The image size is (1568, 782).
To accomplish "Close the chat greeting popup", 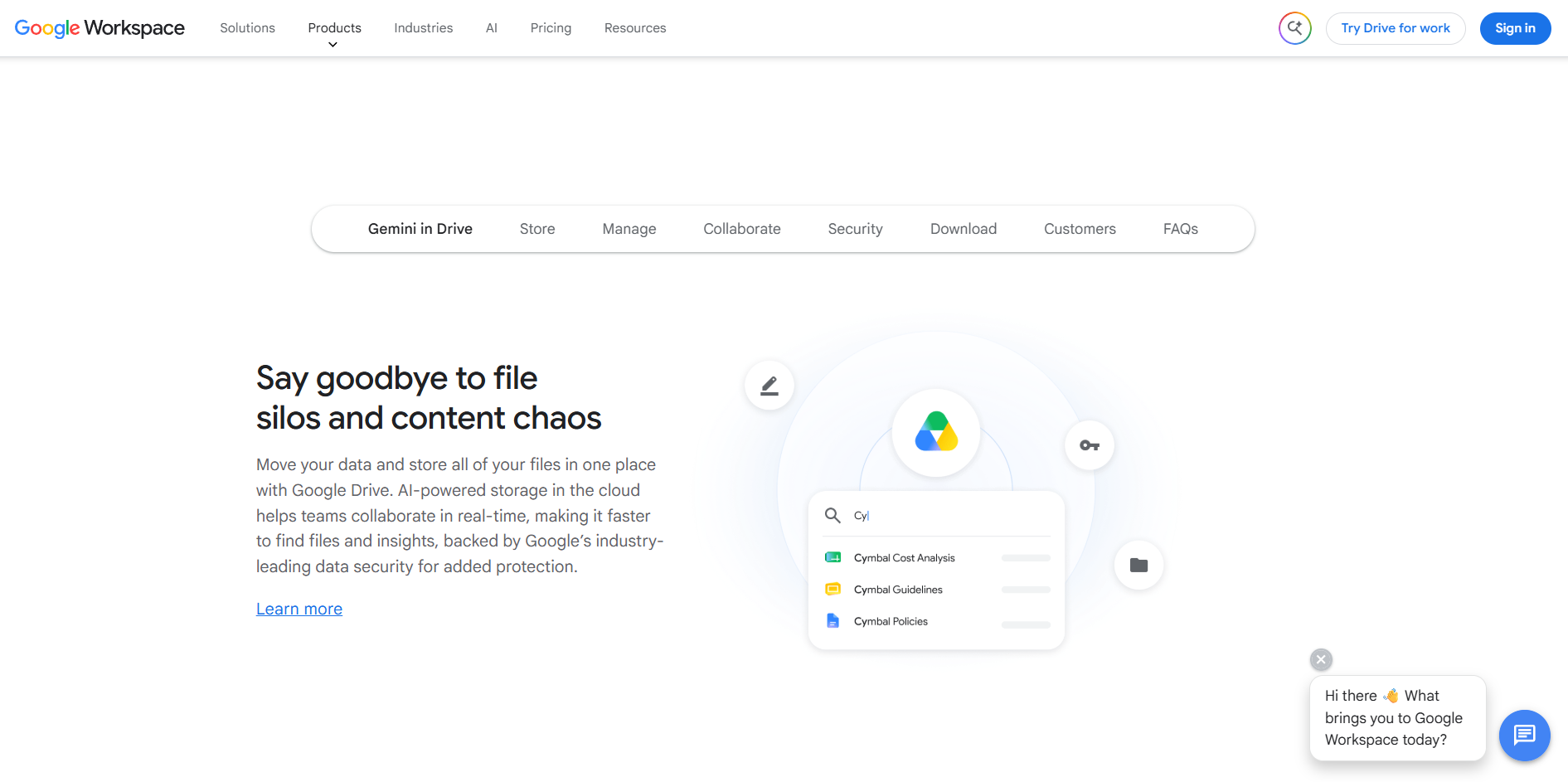I will pyautogui.click(x=1321, y=659).
